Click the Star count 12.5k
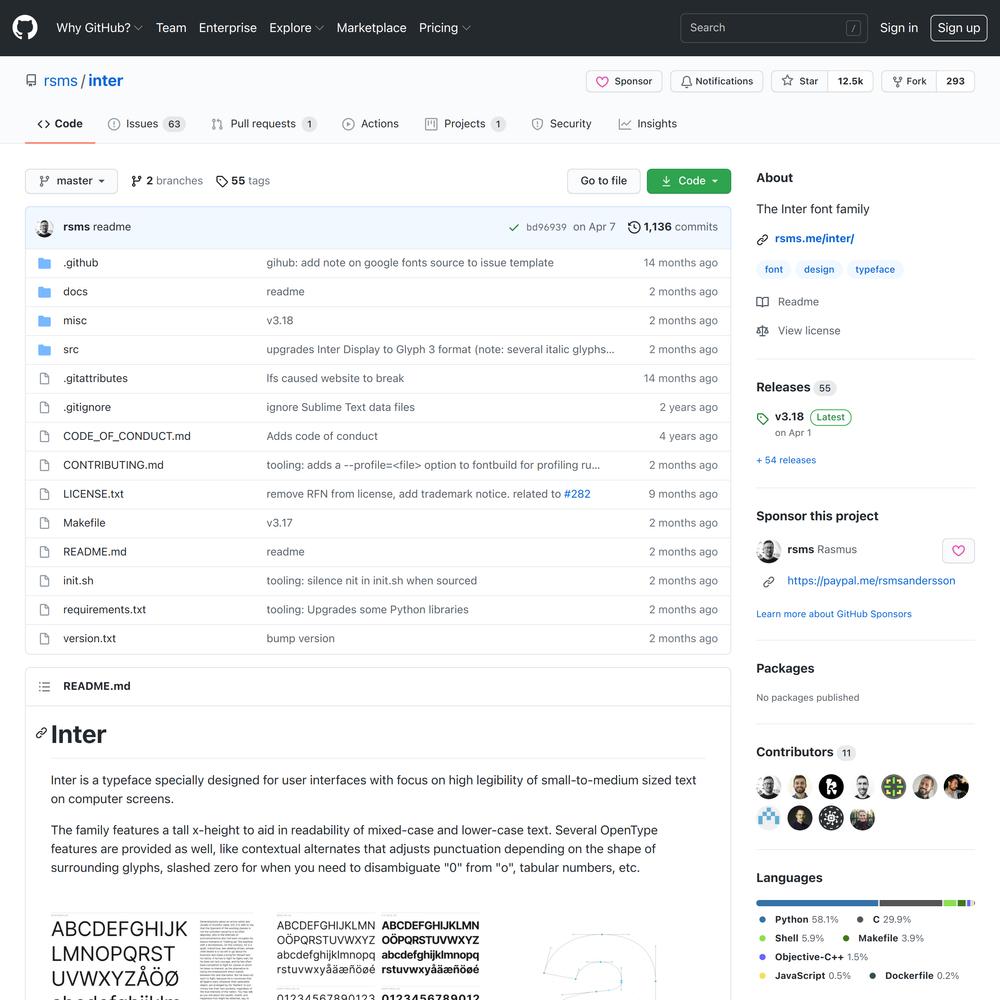The height and width of the screenshot is (1000, 1000). pos(850,81)
